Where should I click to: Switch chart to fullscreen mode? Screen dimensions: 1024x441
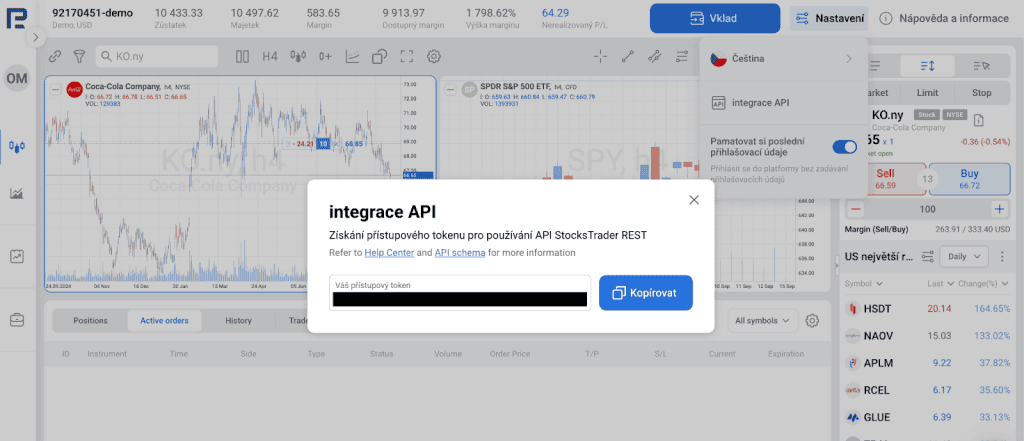(407, 57)
